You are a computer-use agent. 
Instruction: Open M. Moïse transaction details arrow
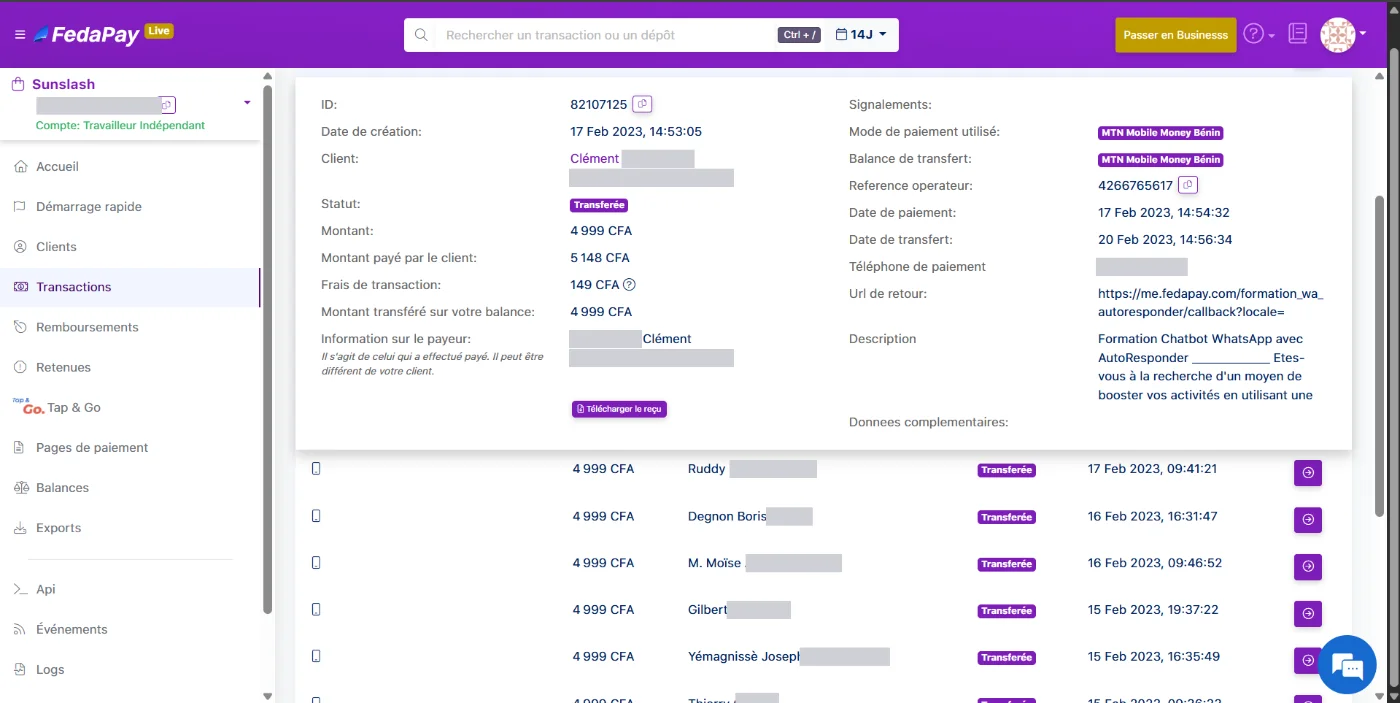(x=1308, y=567)
